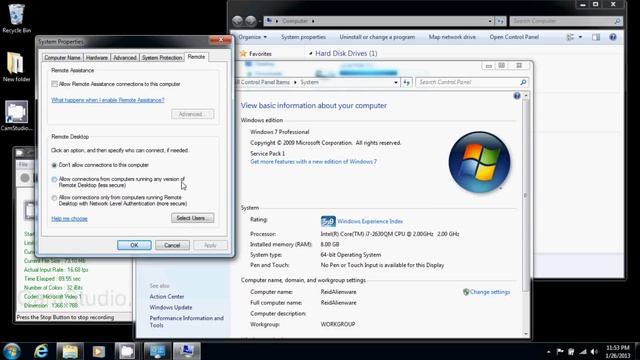The image size is (640, 360).
Task: Click the Windows Experience Index rating badge
Action: point(328,221)
